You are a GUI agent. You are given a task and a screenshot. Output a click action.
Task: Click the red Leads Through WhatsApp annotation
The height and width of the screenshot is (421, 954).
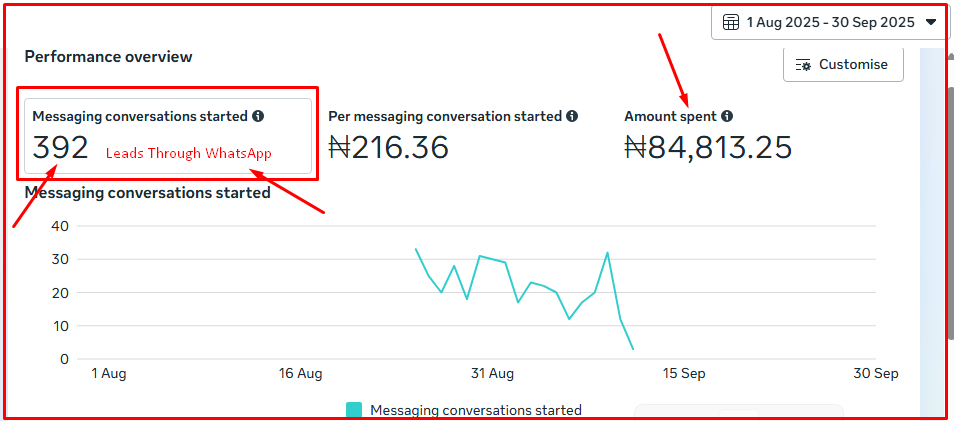[x=189, y=153]
